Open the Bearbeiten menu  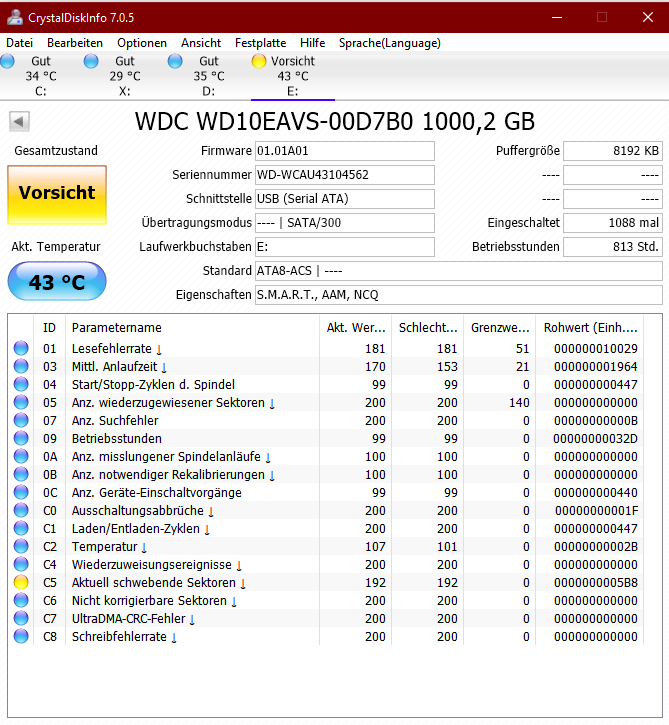pos(75,43)
